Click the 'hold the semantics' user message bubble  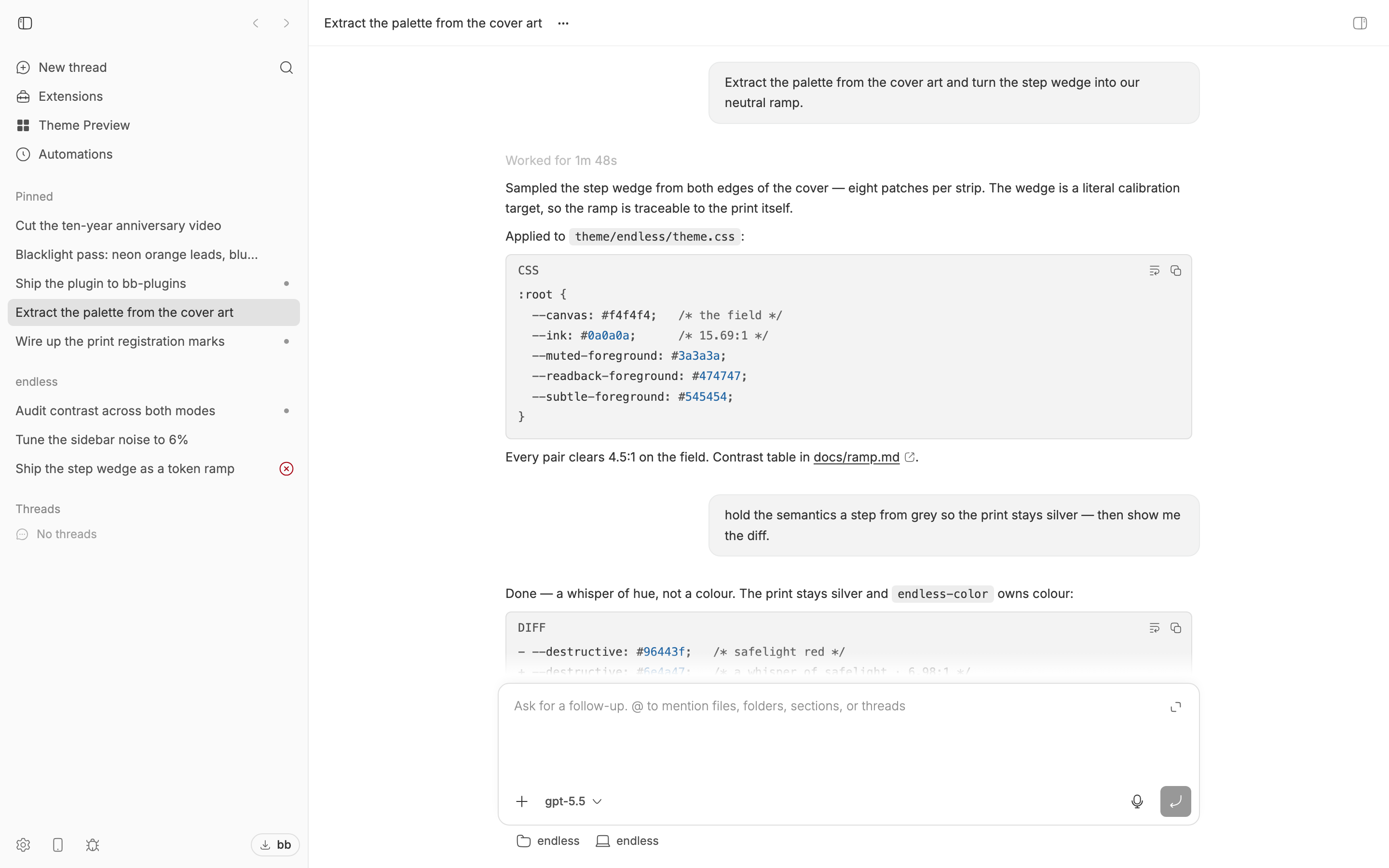point(954,526)
